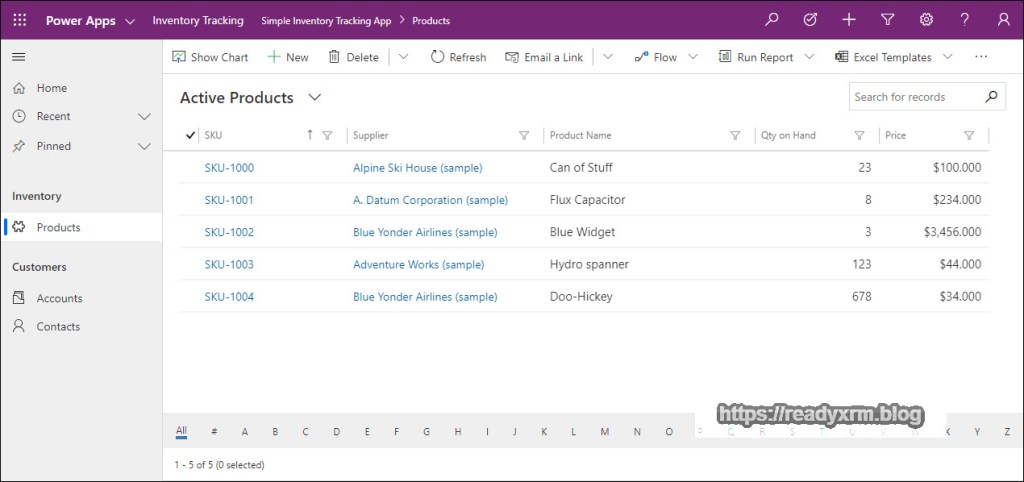
Task: Jump to letter M in alphabet bar
Action: click(605, 432)
